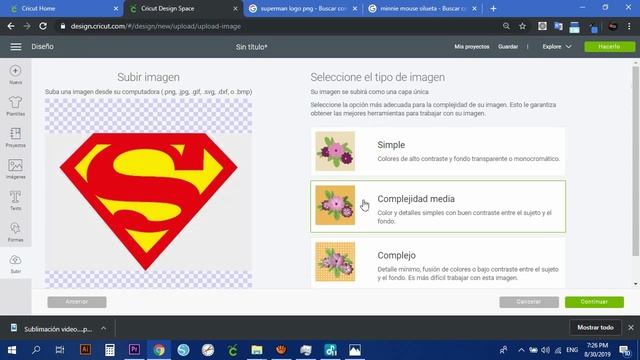The height and width of the screenshot is (360, 640).
Task: Show hidden system tray icons
Action: coord(521,350)
